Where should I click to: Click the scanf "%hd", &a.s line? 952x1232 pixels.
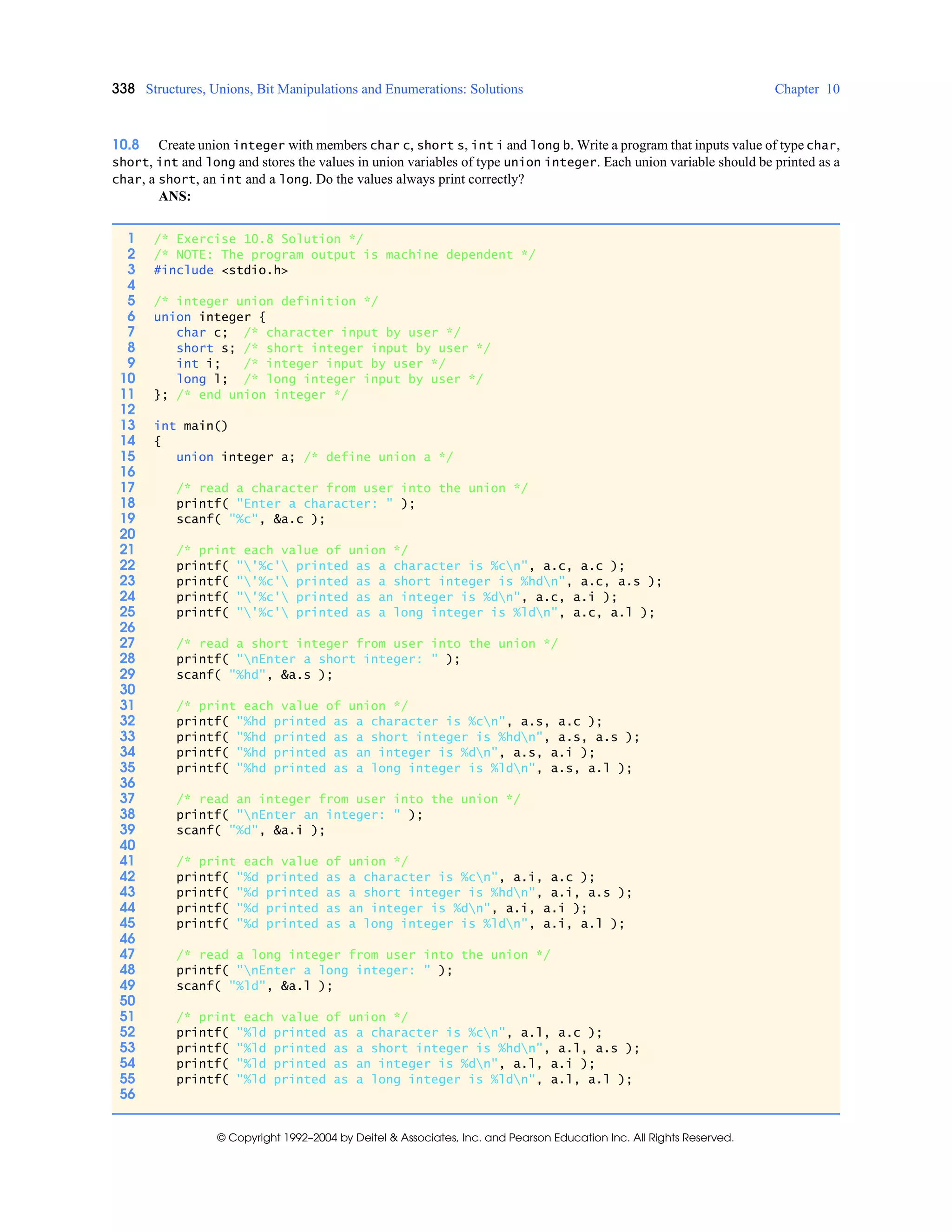click(x=255, y=675)
